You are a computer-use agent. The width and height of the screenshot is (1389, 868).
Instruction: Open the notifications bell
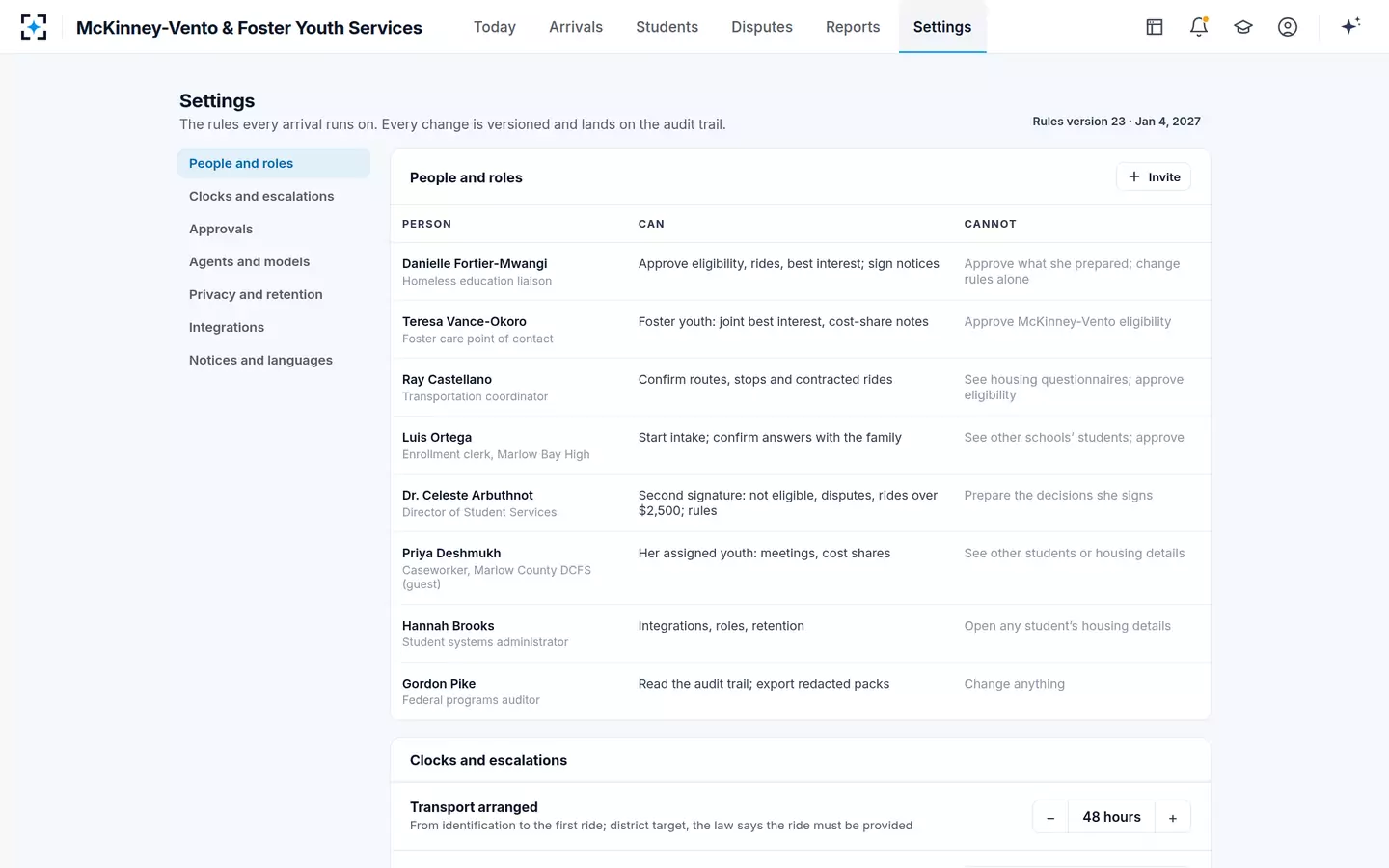click(x=1199, y=27)
